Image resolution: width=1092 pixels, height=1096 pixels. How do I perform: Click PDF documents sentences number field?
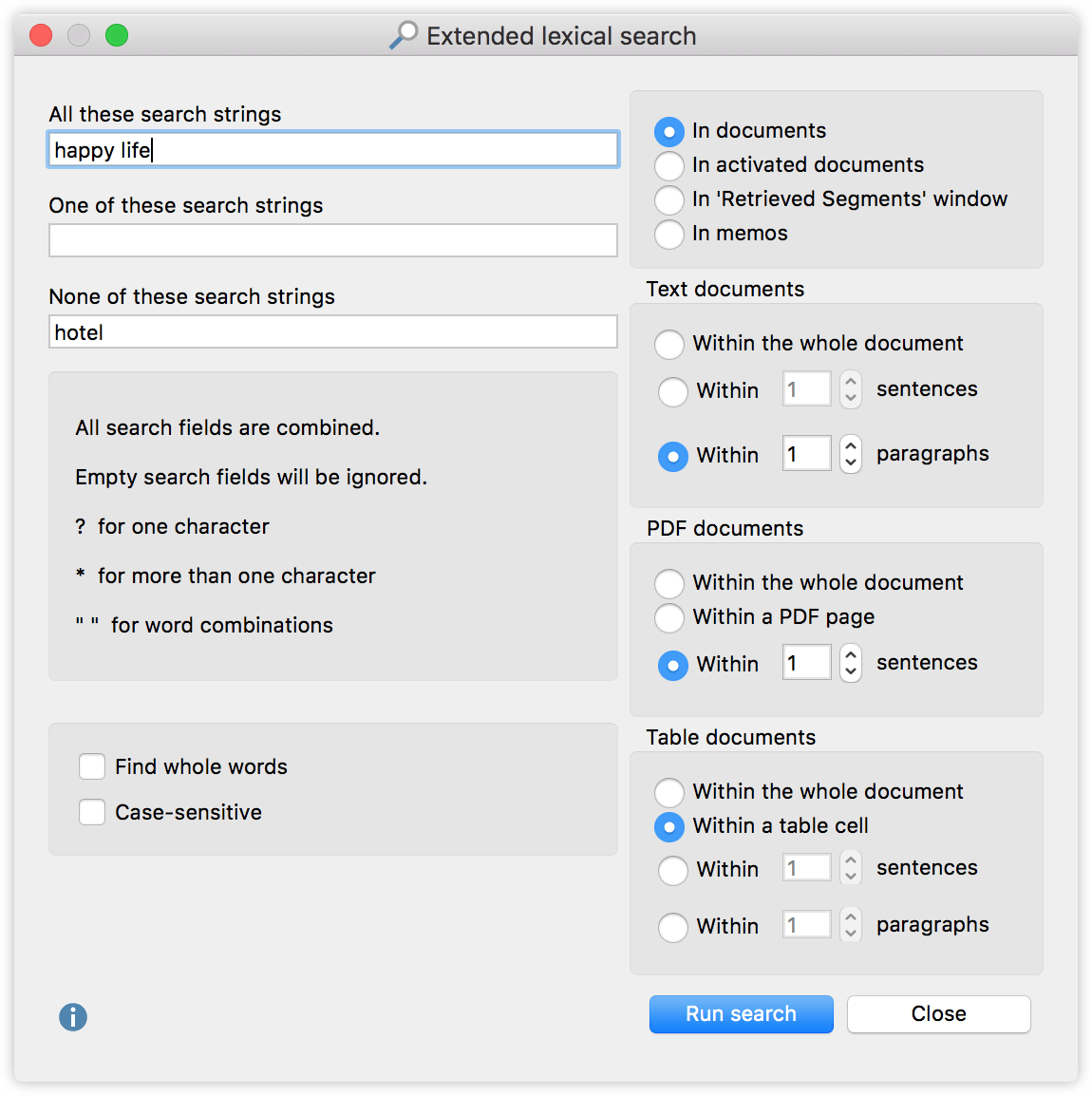807,663
